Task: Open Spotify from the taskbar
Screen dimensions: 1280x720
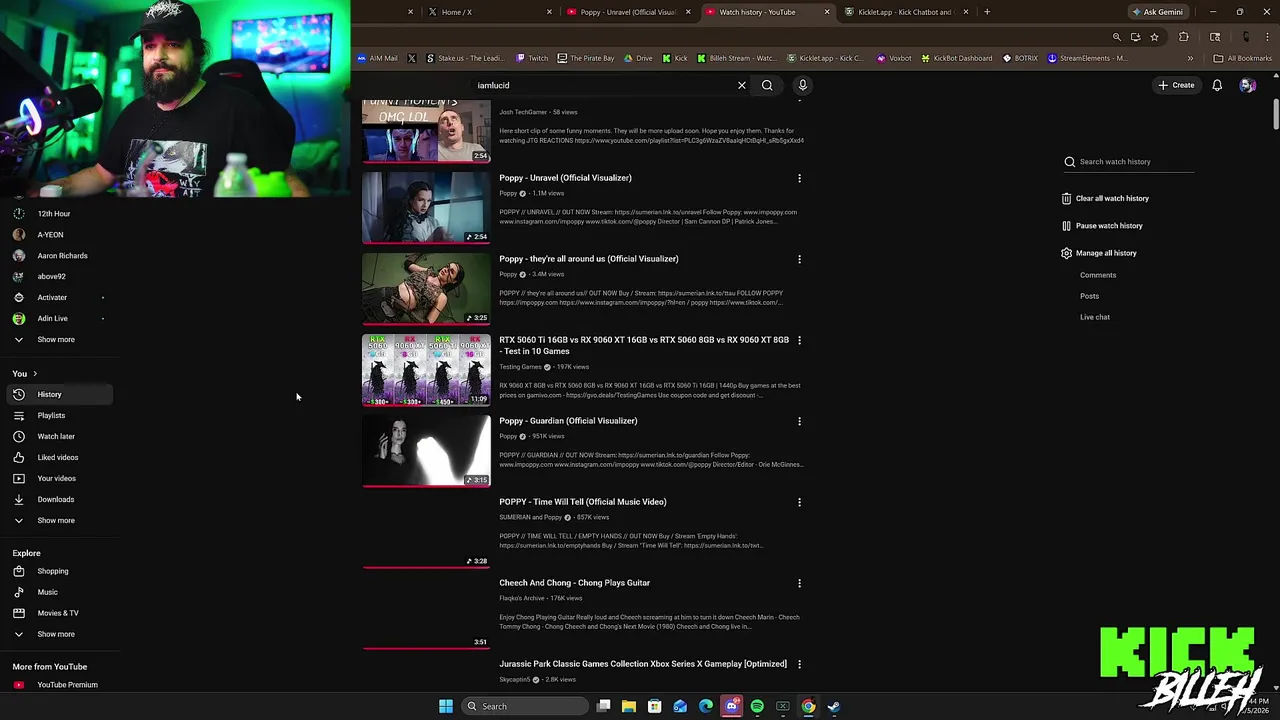Action: [757, 706]
